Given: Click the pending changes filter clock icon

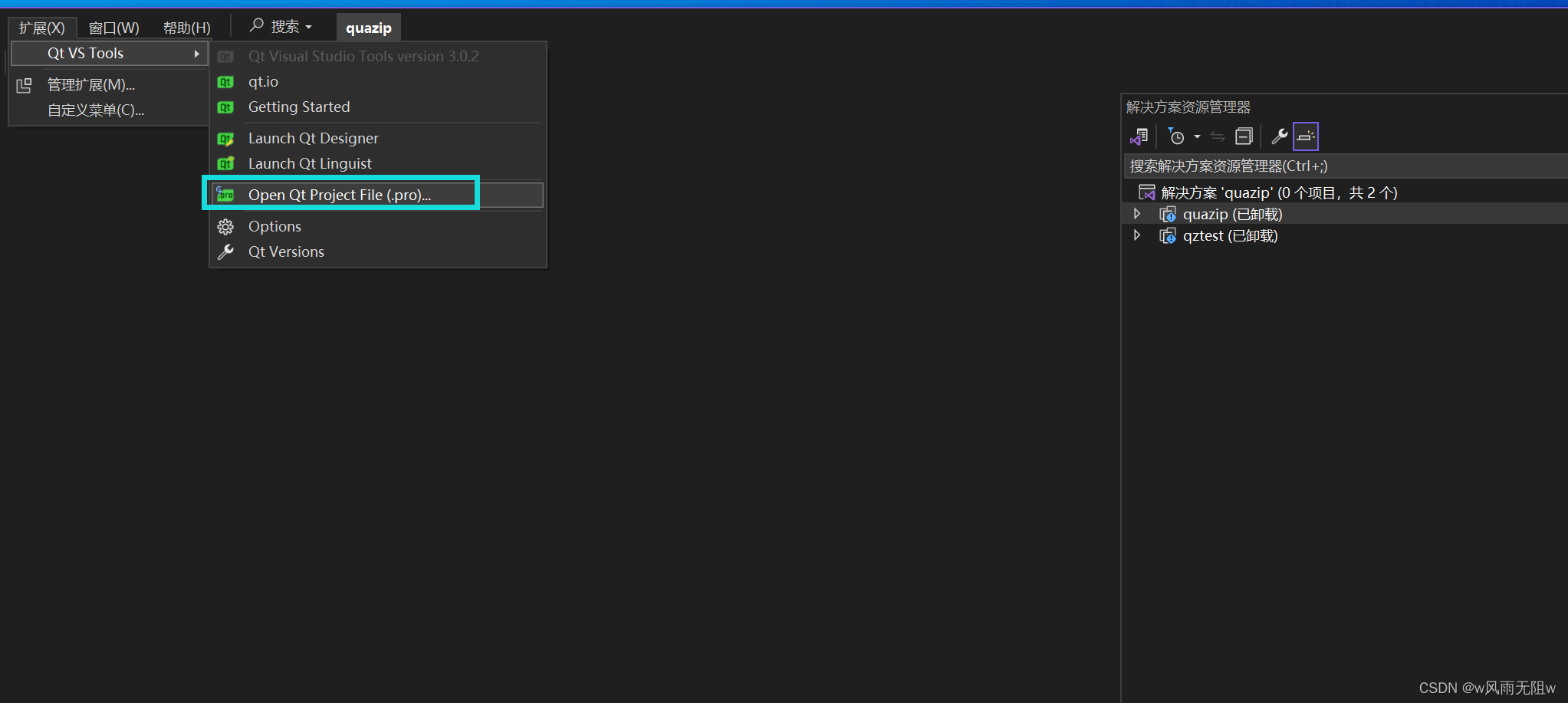Looking at the screenshot, I should click(1176, 136).
